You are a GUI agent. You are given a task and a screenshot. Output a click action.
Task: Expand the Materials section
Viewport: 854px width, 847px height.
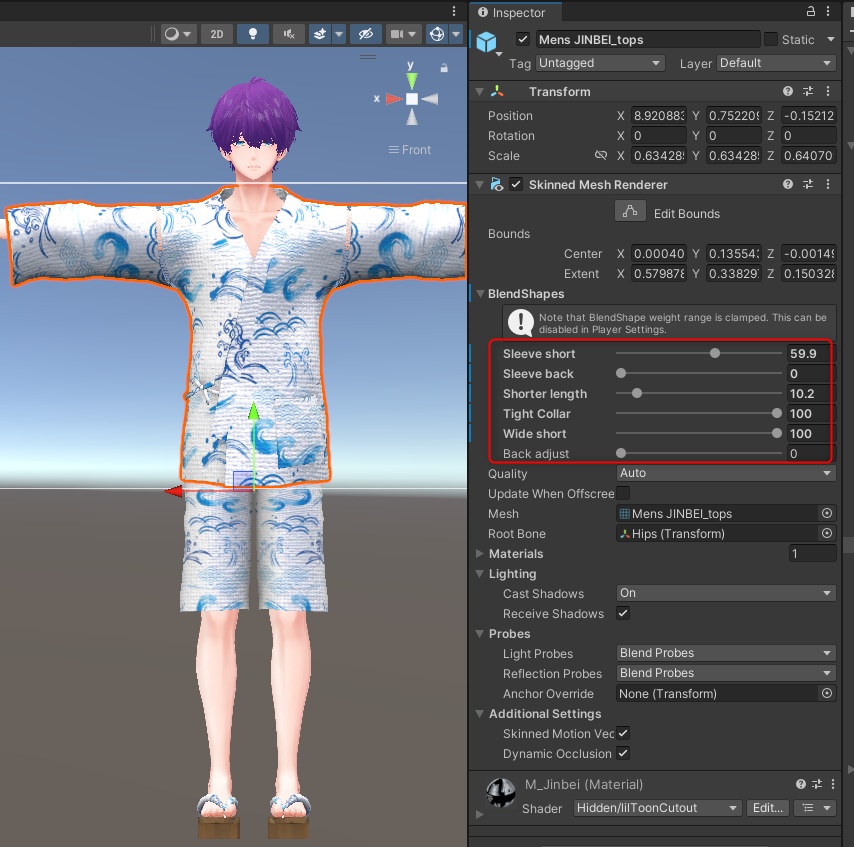[x=479, y=554]
